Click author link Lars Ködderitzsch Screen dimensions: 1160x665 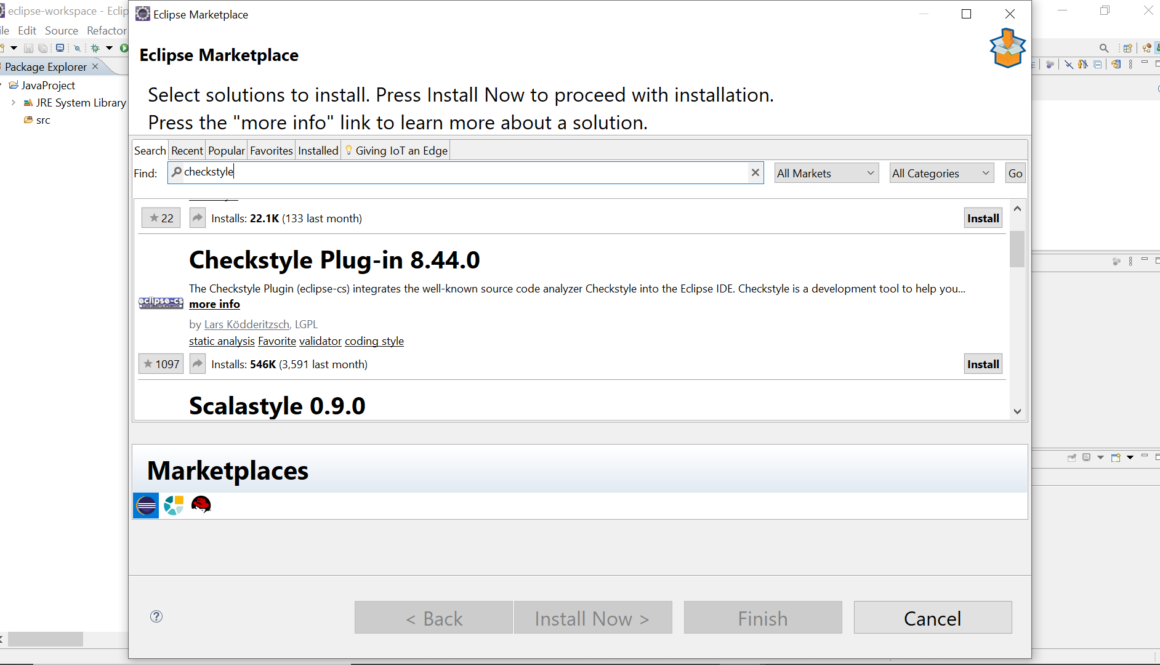pyautogui.click(x=247, y=324)
